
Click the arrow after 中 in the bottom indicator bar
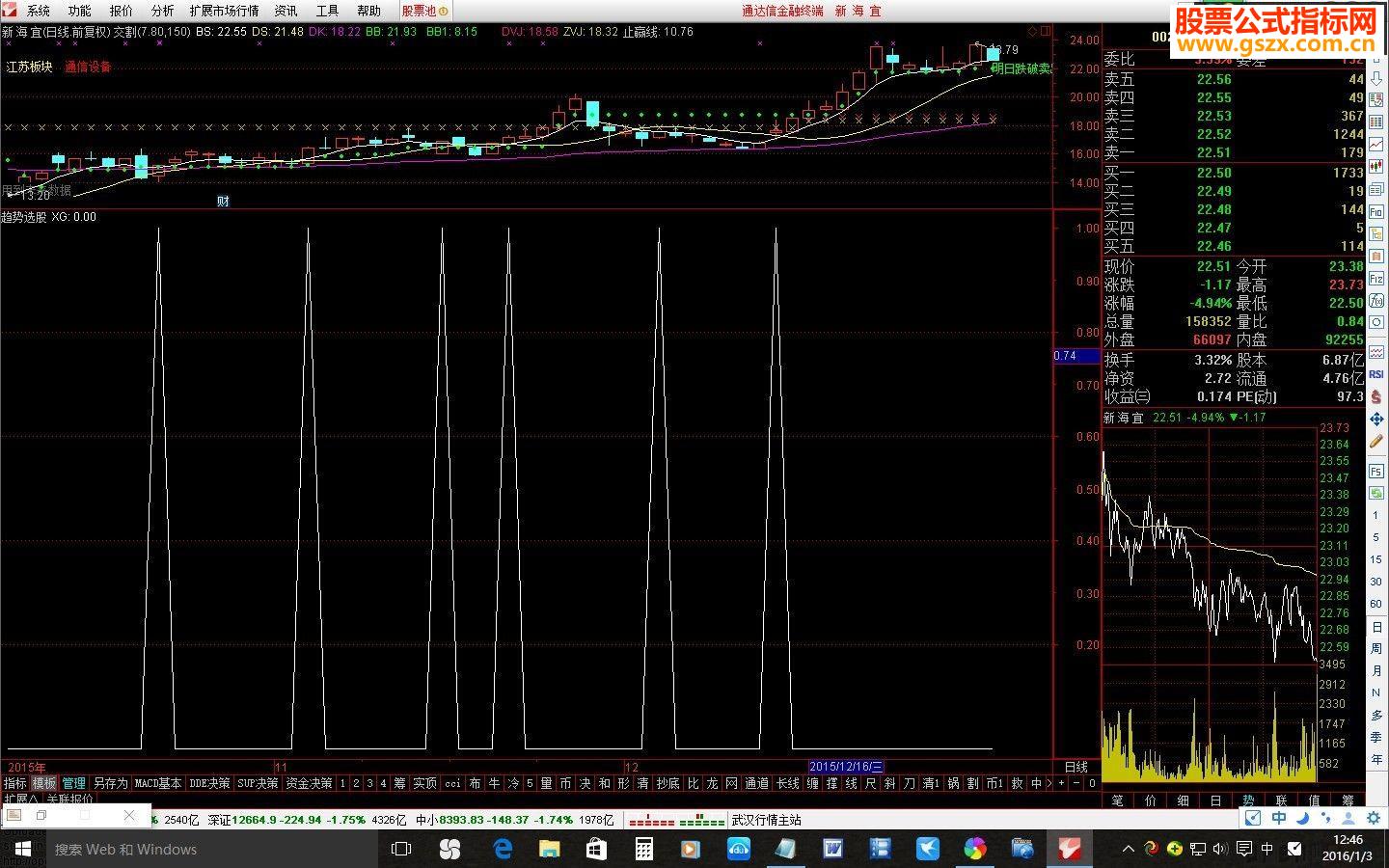click(1049, 783)
